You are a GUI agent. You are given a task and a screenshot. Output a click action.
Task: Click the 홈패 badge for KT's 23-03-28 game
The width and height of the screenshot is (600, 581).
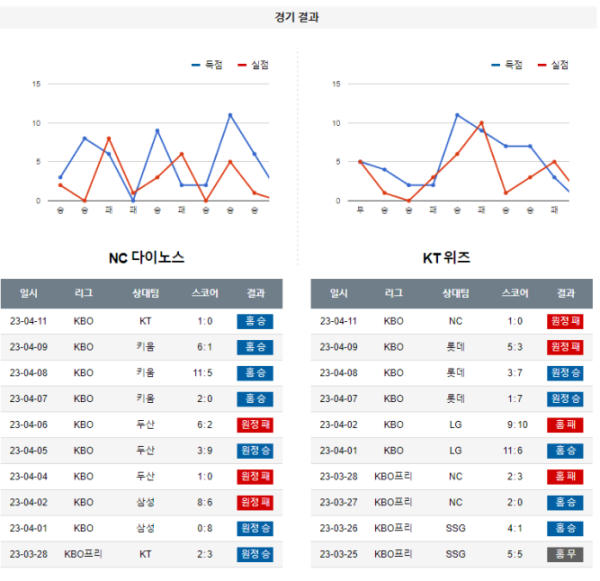[565, 477]
